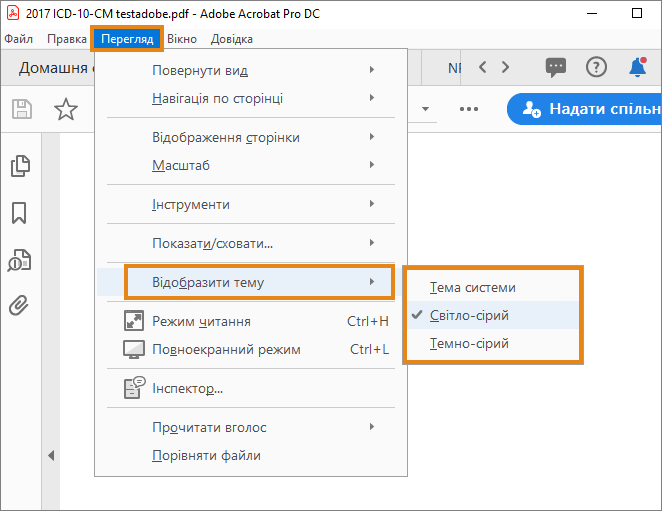This screenshot has height=511, width=662.
Task: Collapse the left panel with arrow
Action: [x=51, y=455]
